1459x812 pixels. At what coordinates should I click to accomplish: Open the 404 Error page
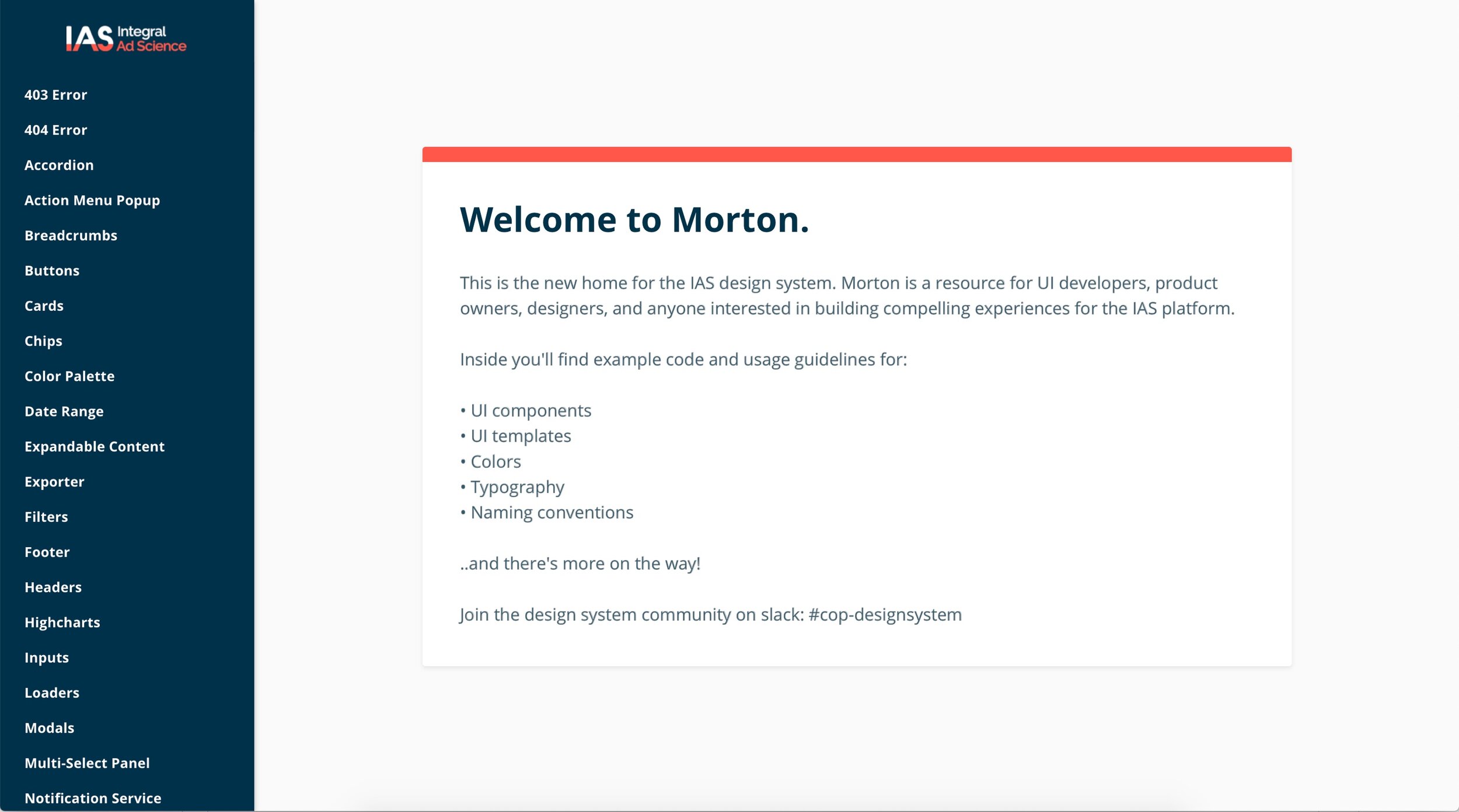point(56,130)
